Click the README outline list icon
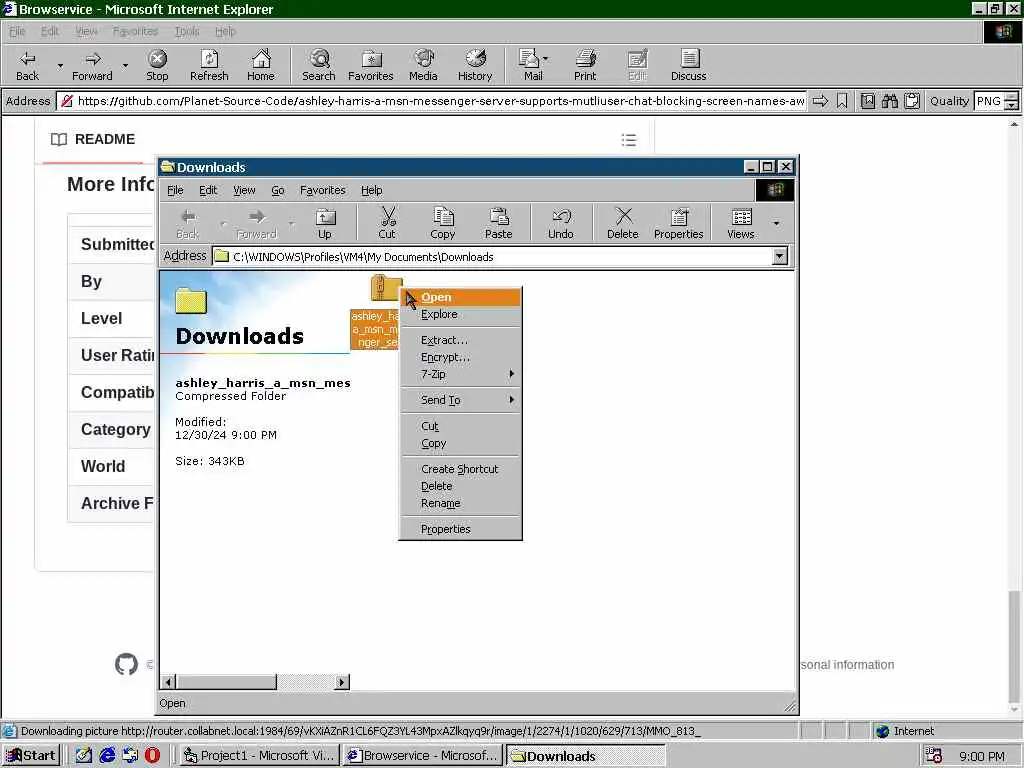 pyautogui.click(x=629, y=140)
